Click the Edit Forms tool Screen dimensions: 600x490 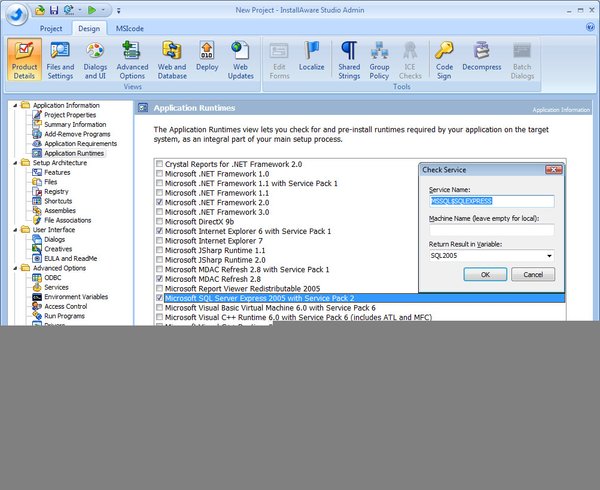click(279, 60)
